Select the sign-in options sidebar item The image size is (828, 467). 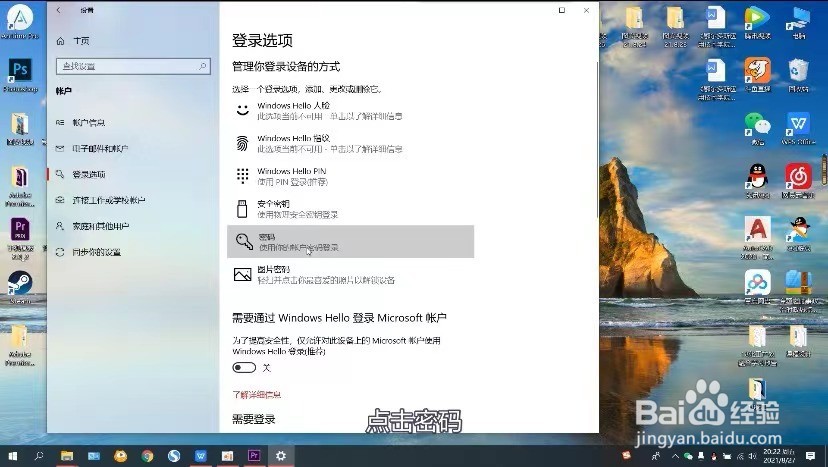[80, 174]
